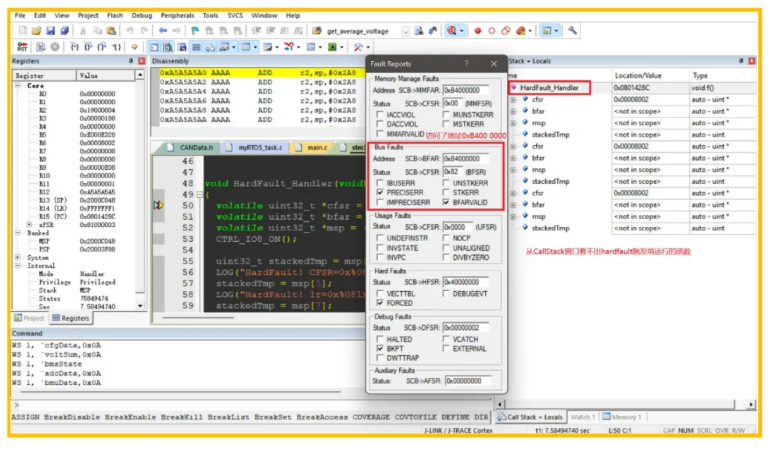Collapse the Internal register group

click(x=18, y=266)
